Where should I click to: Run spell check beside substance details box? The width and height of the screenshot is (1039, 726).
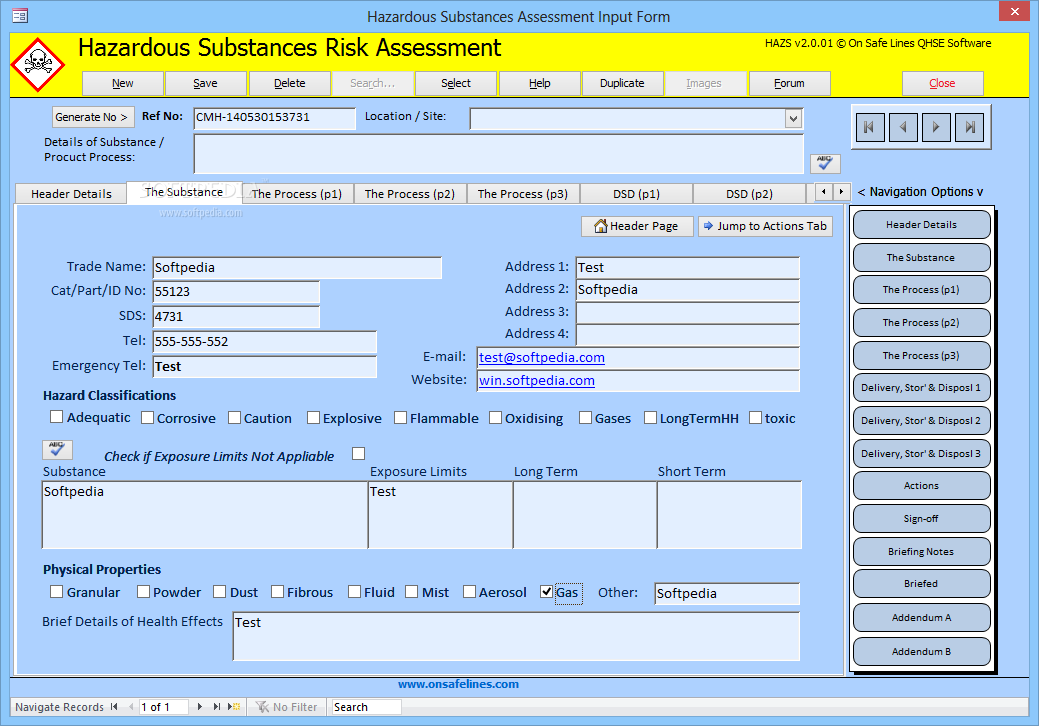pos(825,163)
